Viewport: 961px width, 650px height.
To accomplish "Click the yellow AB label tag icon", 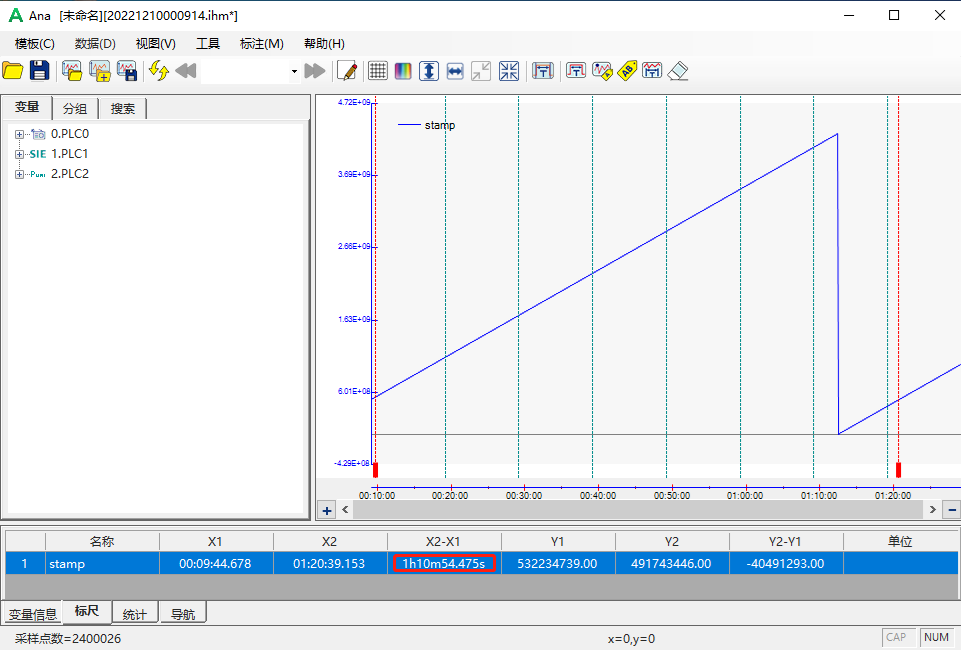I will (x=628, y=71).
